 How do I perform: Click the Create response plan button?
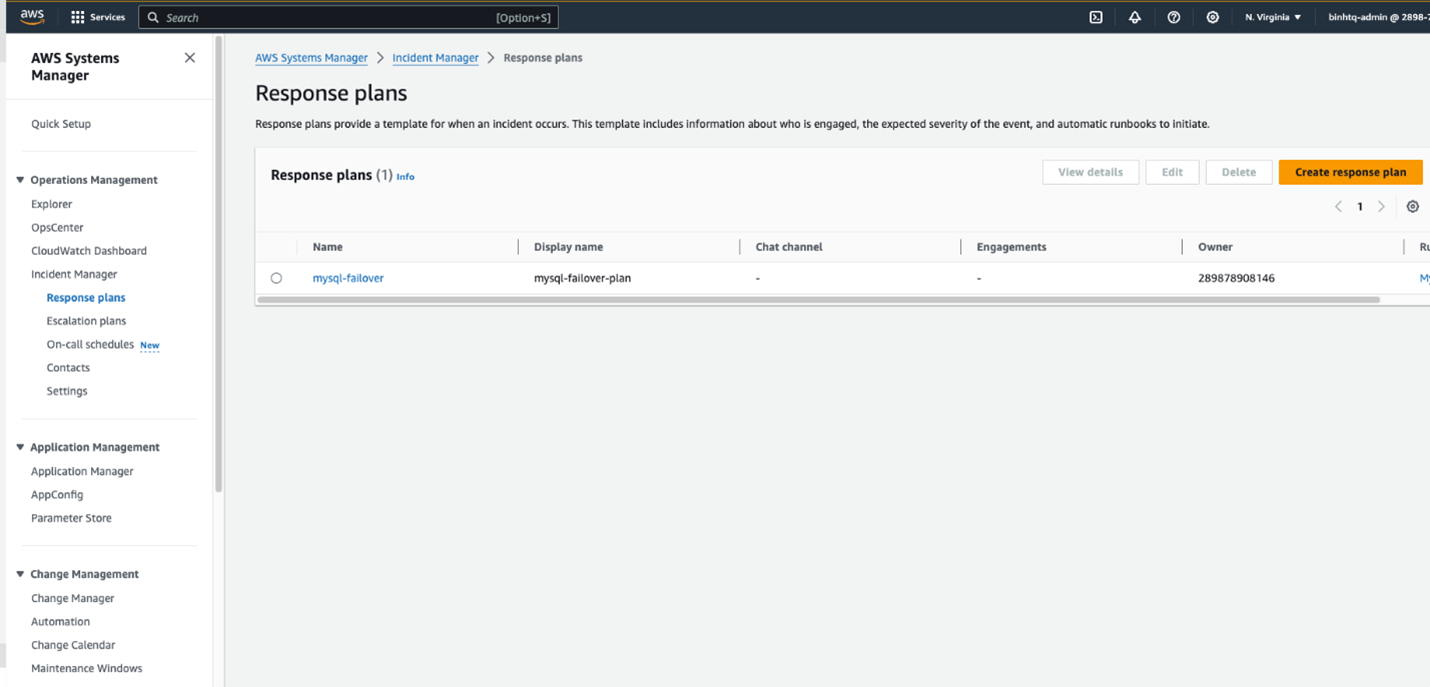[1350, 172]
